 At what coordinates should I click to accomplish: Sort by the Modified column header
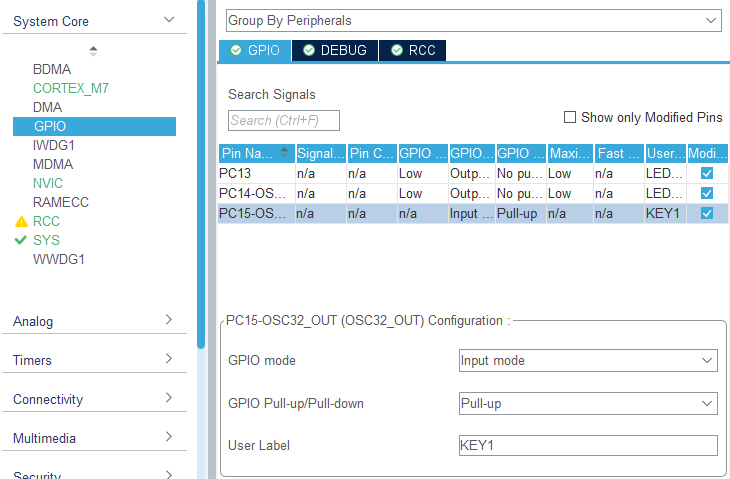(707, 154)
